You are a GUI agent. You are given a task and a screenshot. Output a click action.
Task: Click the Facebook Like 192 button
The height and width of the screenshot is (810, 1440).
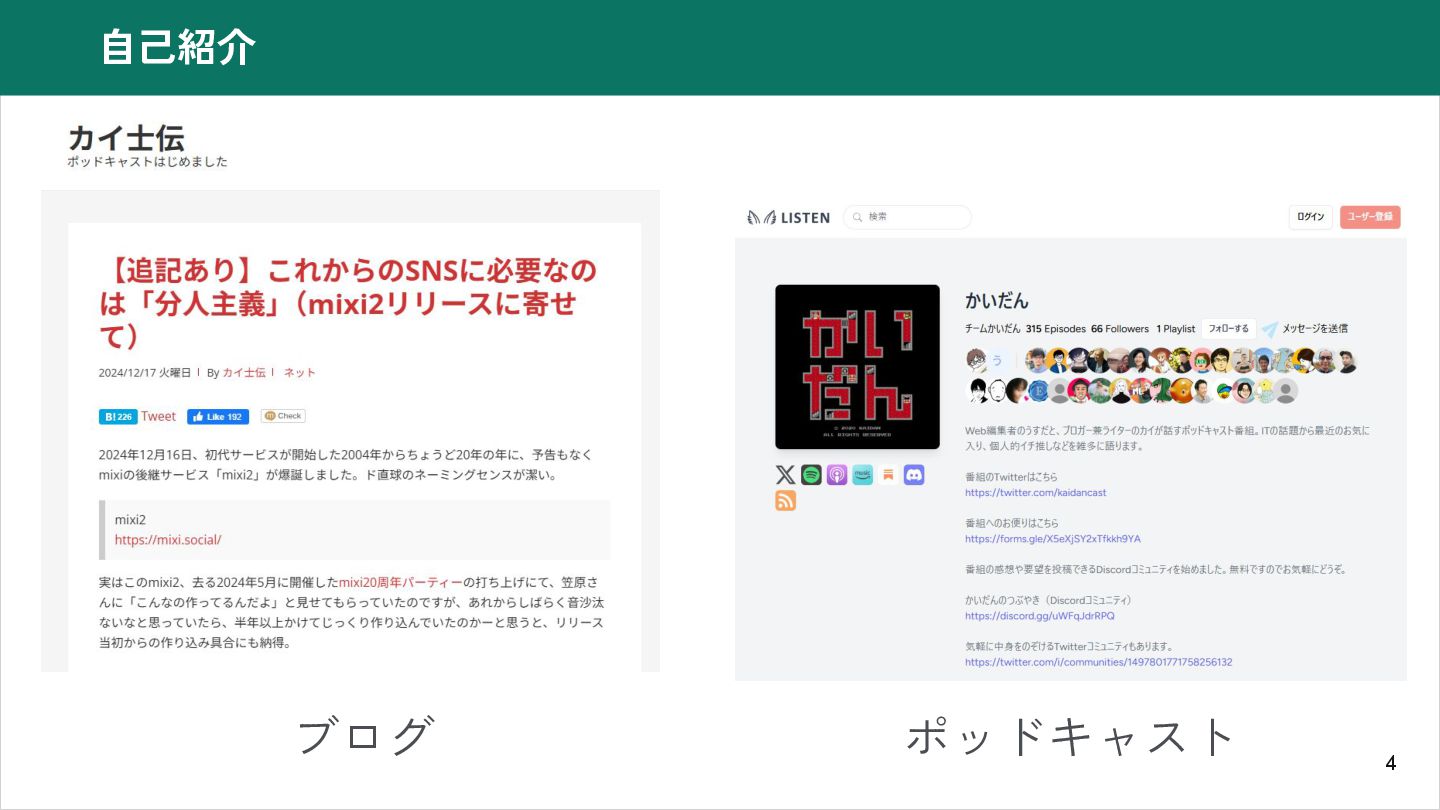pyautogui.click(x=218, y=416)
